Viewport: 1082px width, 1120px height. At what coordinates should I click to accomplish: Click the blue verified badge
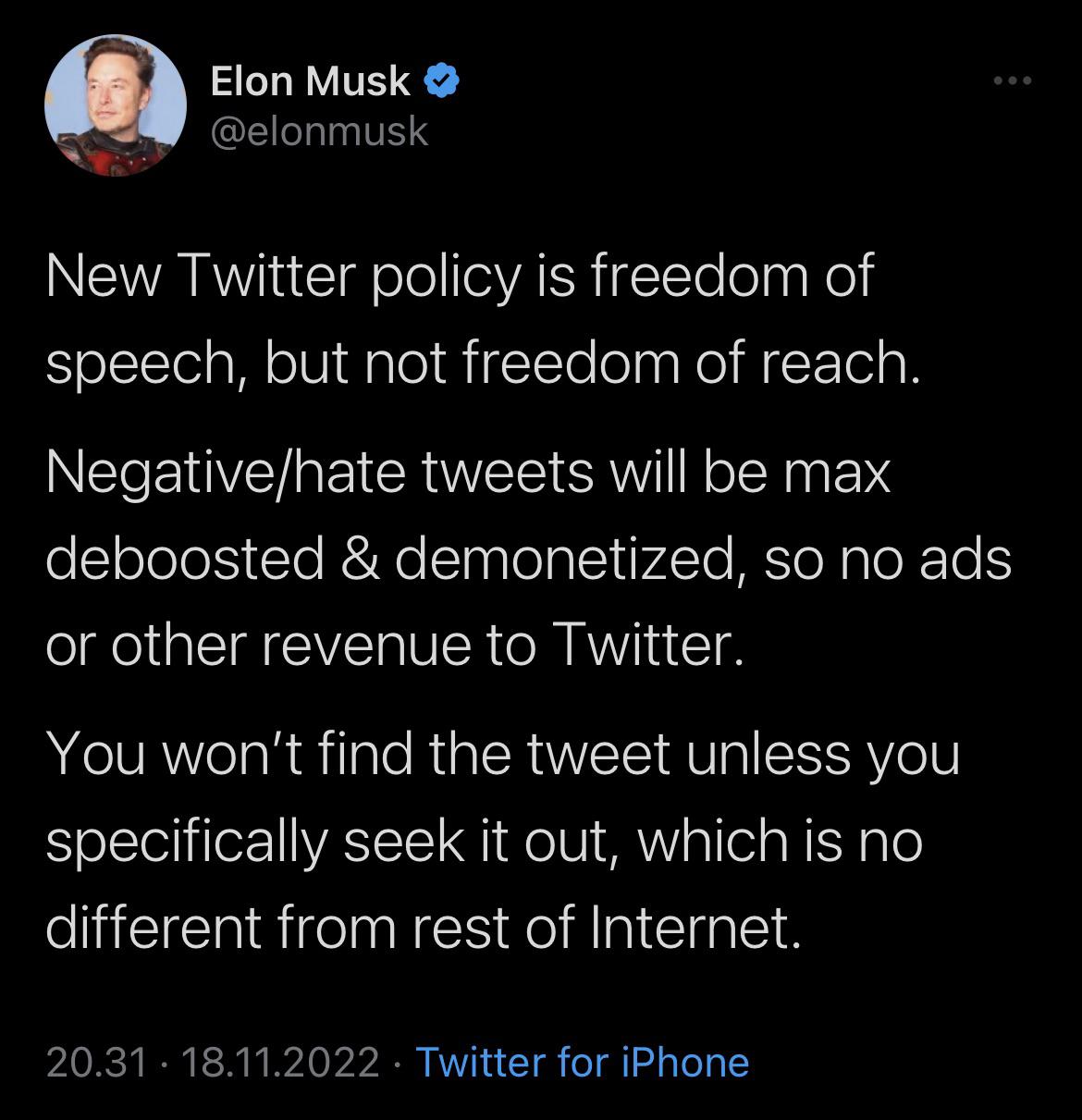coord(442,82)
